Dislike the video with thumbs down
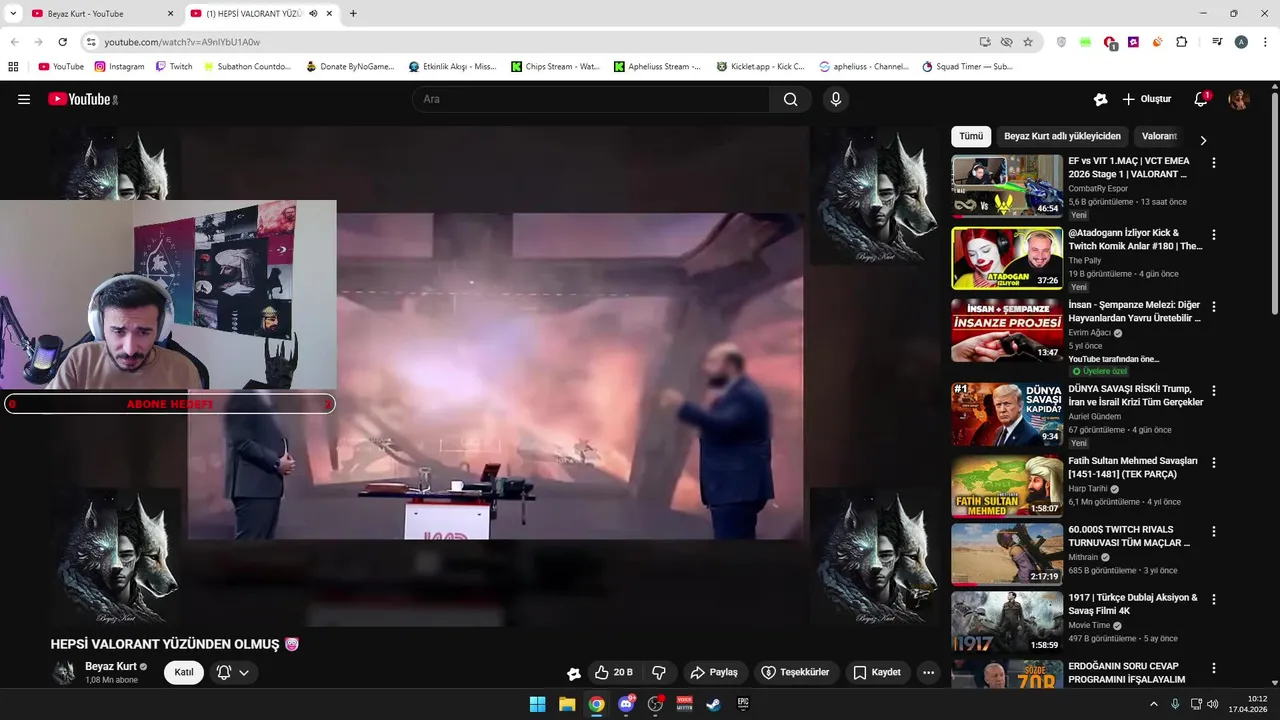The height and width of the screenshot is (720, 1280). 659,672
